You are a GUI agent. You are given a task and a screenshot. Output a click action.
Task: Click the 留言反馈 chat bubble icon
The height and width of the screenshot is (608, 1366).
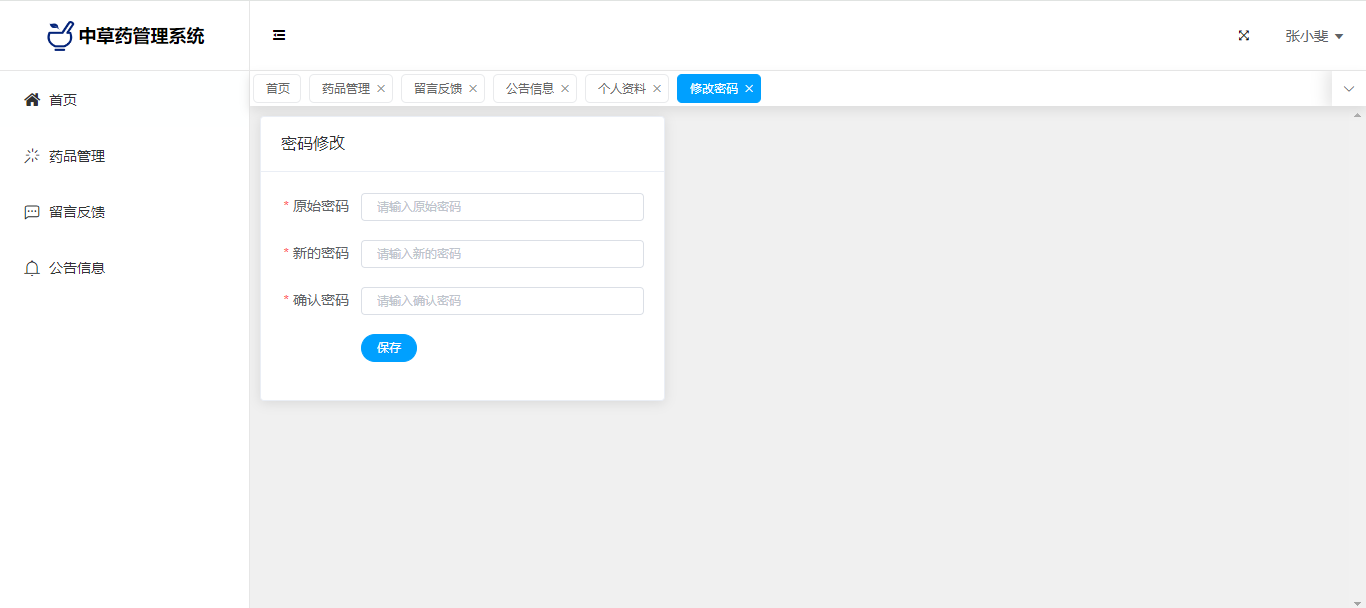click(32, 212)
